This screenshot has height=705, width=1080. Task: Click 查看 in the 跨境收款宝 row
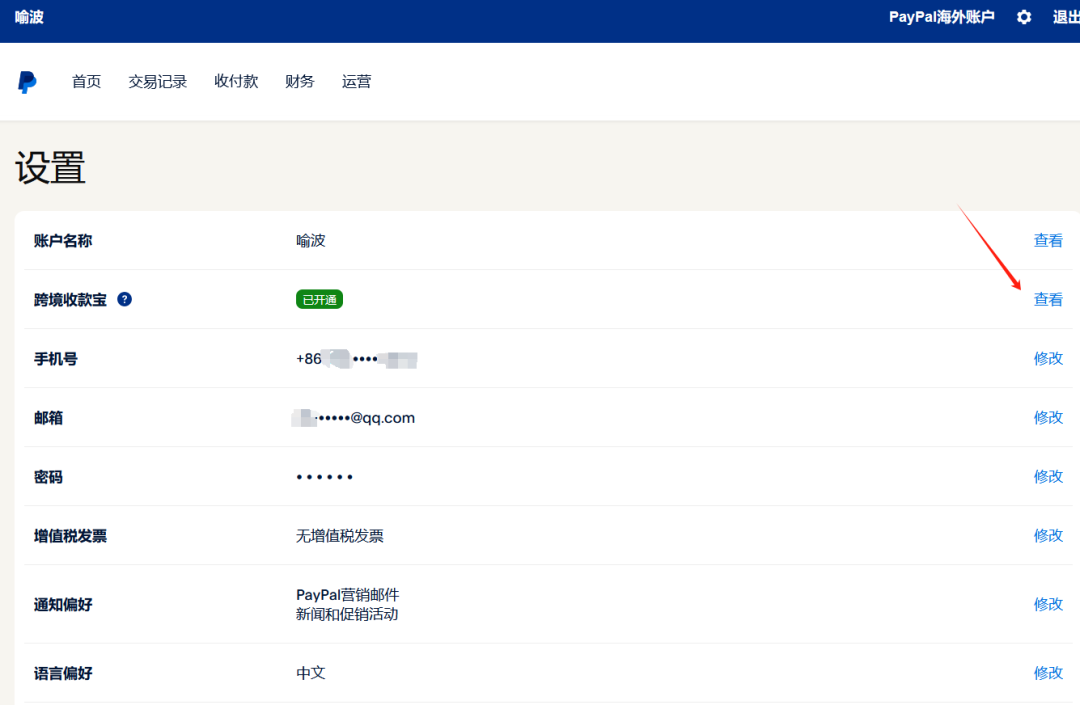tap(1048, 299)
